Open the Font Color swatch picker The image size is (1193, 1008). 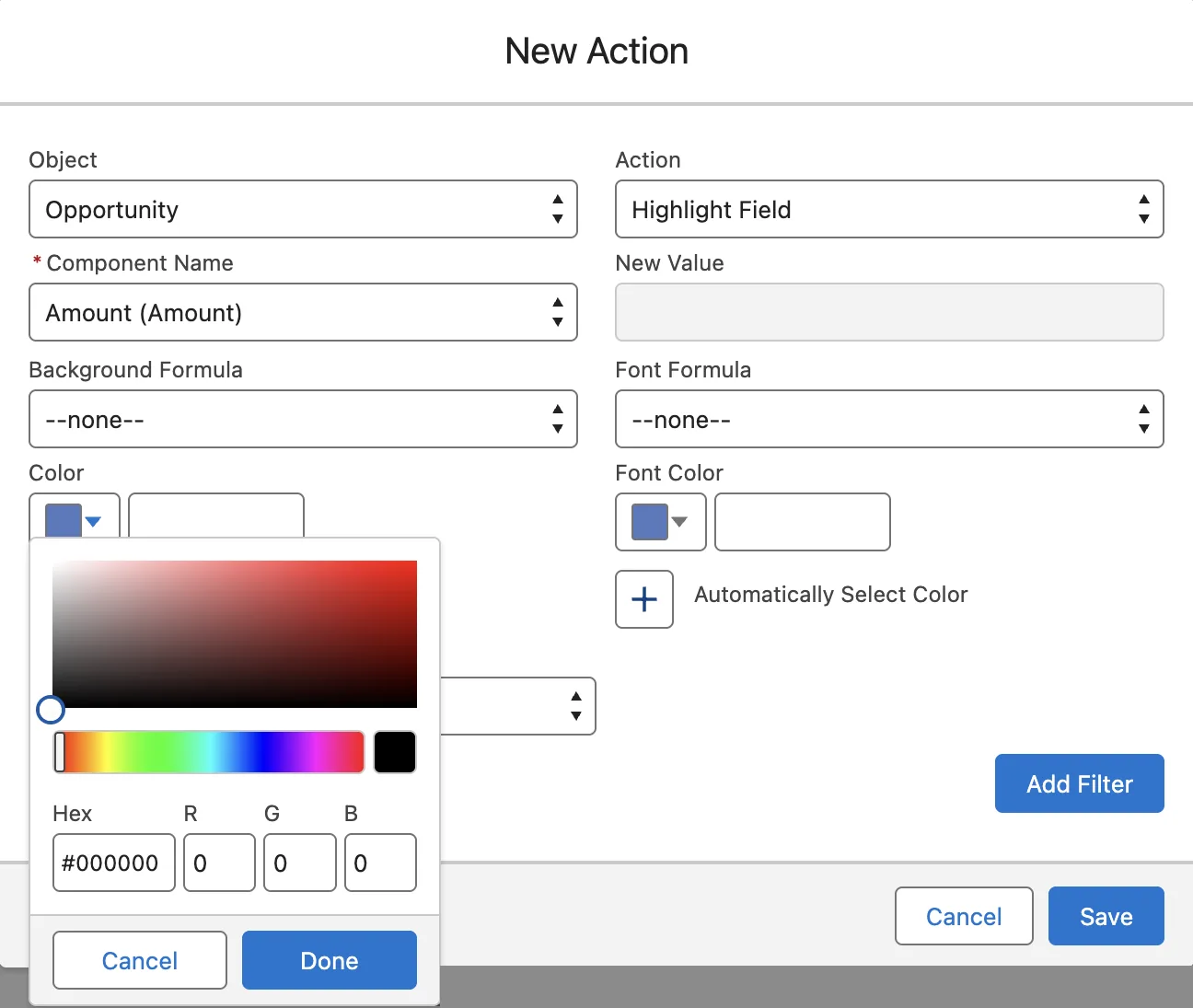coord(661,522)
